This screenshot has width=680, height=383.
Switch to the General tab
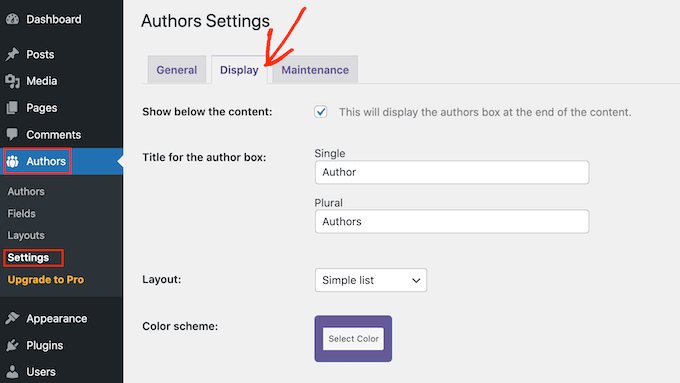[177, 70]
